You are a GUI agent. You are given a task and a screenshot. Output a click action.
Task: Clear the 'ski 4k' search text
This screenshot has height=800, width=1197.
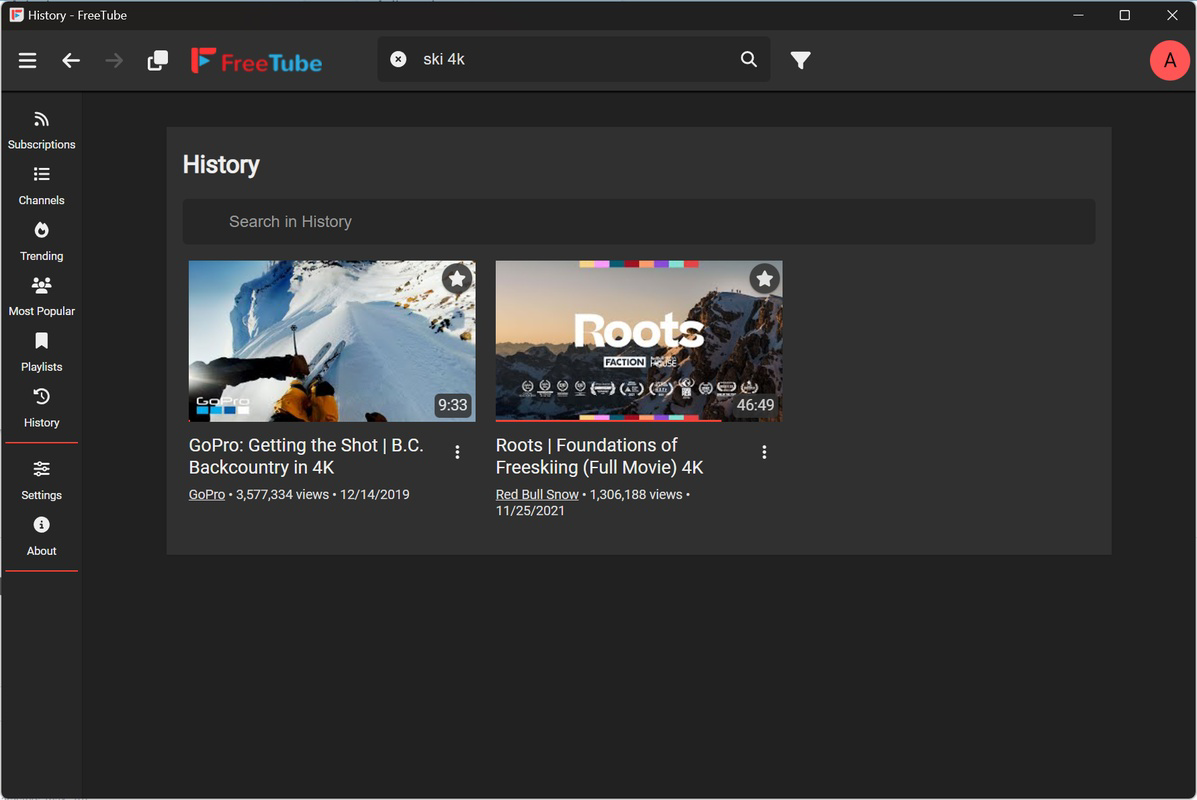[398, 60]
